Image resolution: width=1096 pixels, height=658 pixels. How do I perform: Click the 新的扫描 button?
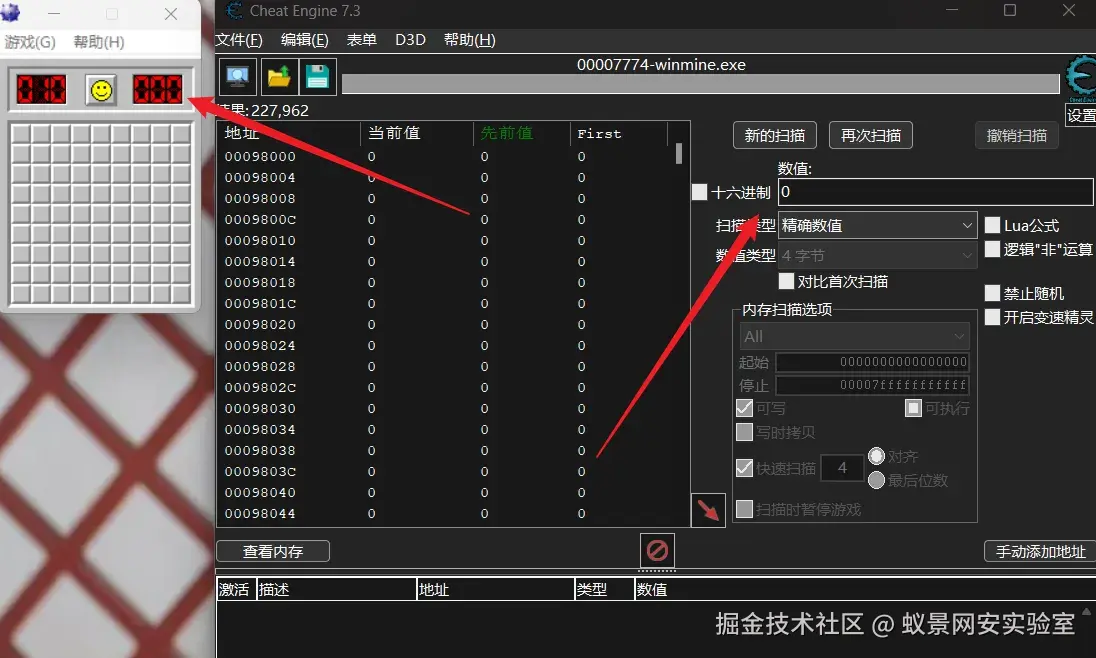click(774, 135)
